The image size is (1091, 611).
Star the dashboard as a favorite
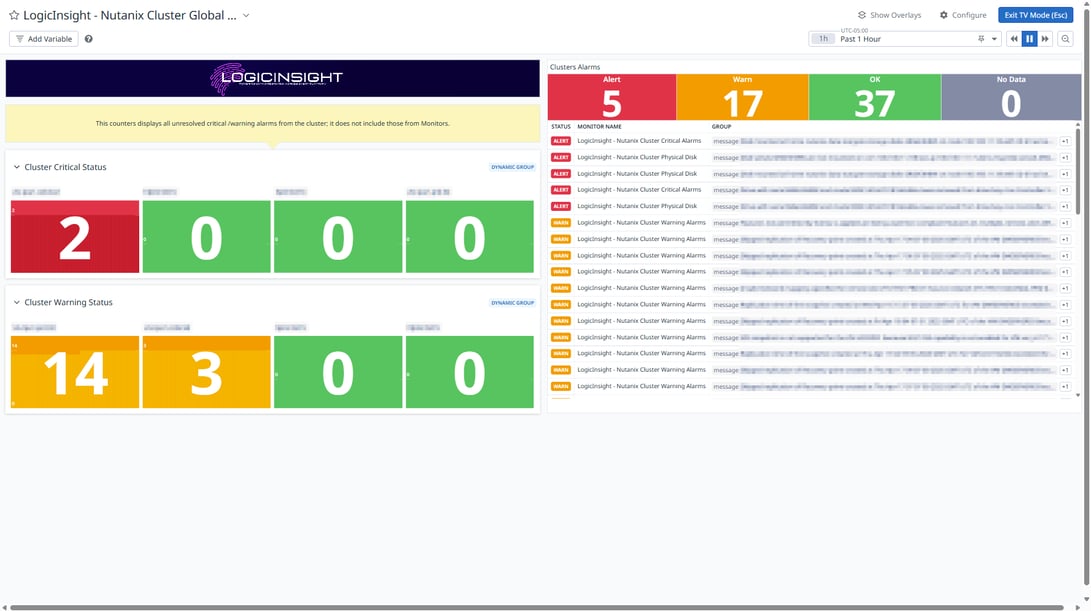(14, 15)
